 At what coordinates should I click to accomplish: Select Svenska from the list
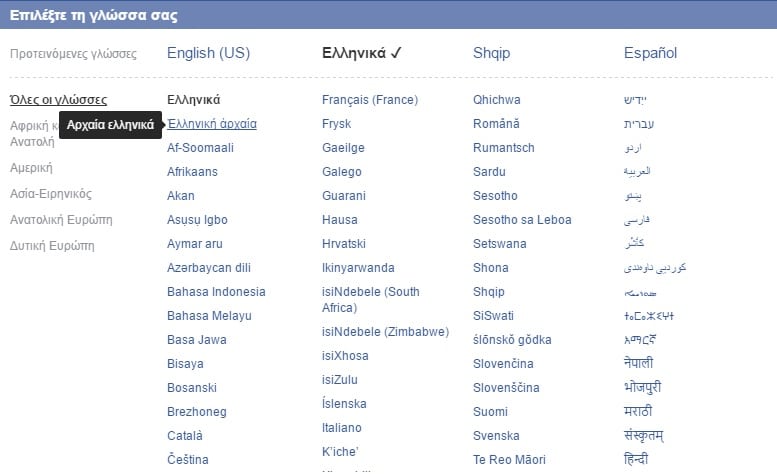click(x=496, y=435)
